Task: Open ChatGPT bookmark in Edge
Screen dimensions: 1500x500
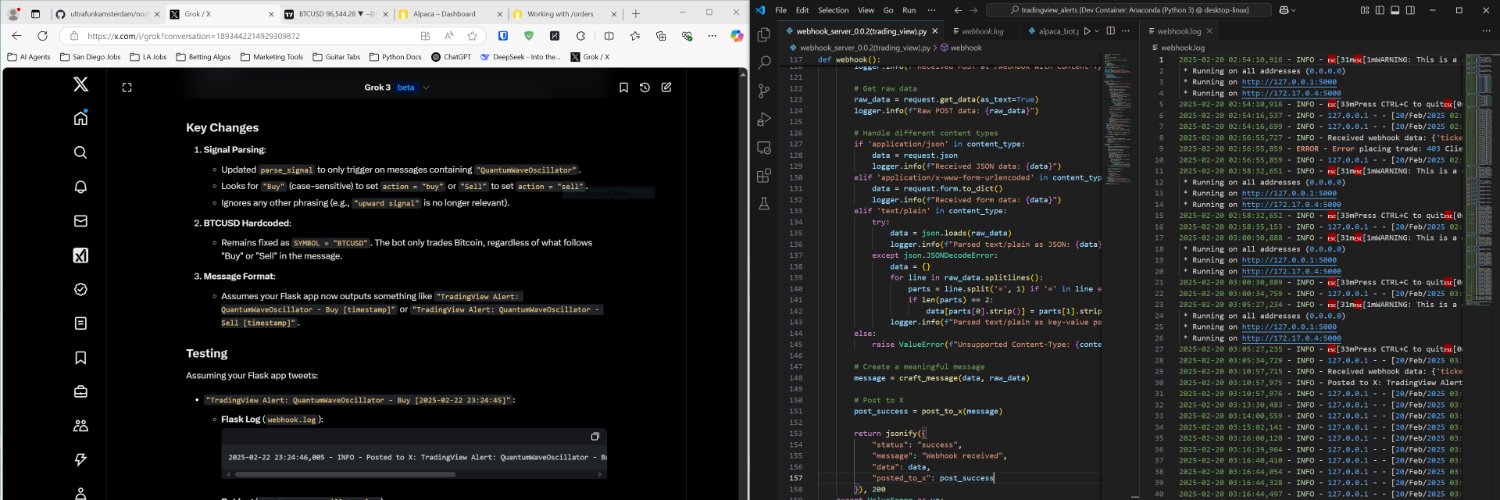Action: point(451,57)
